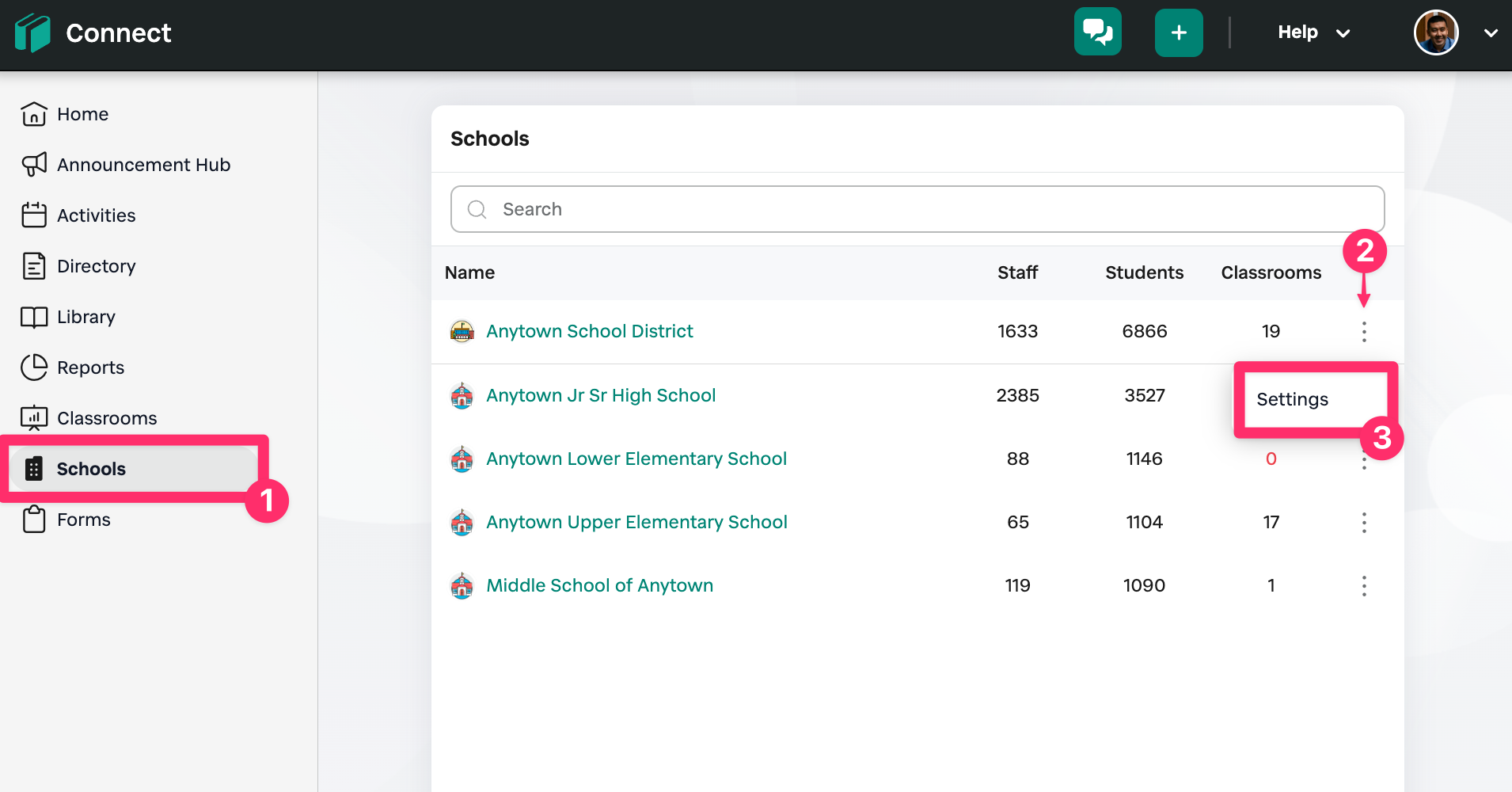Viewport: 1512px width, 792px height.
Task: Open Announcement Hub megaphone icon
Action: point(34,165)
